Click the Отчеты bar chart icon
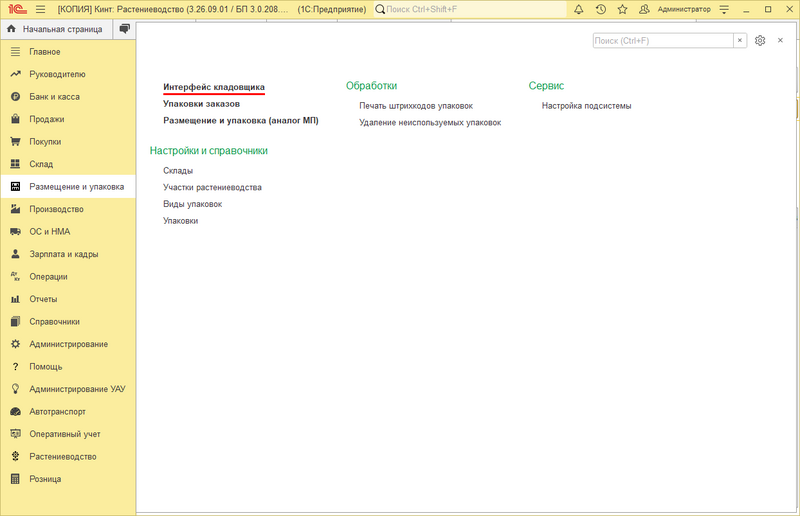Image resolution: width=800 pixels, height=516 pixels. [15, 299]
